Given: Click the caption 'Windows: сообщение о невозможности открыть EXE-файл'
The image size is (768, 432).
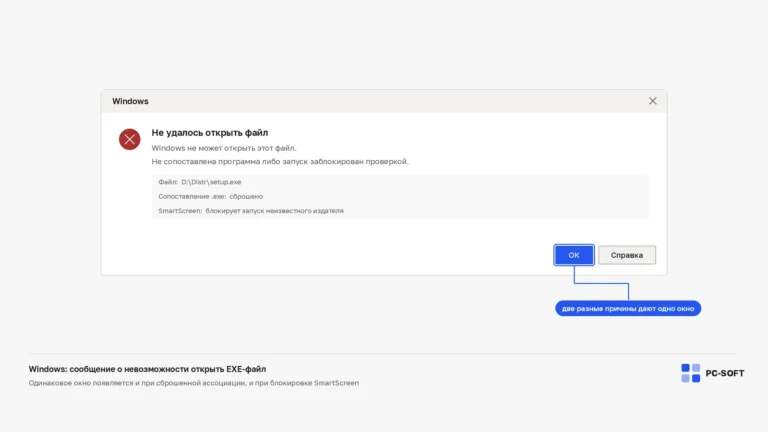Looking at the screenshot, I should point(147,369).
